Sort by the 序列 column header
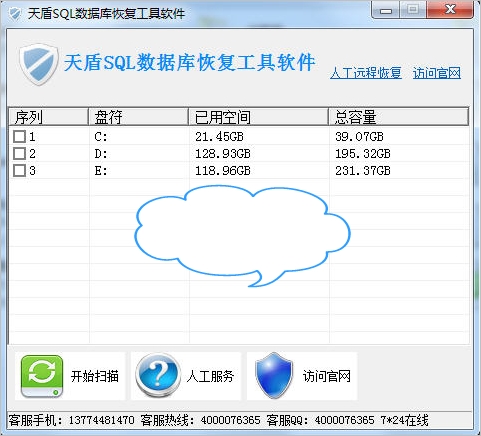The width and height of the screenshot is (481, 436). click(48, 117)
